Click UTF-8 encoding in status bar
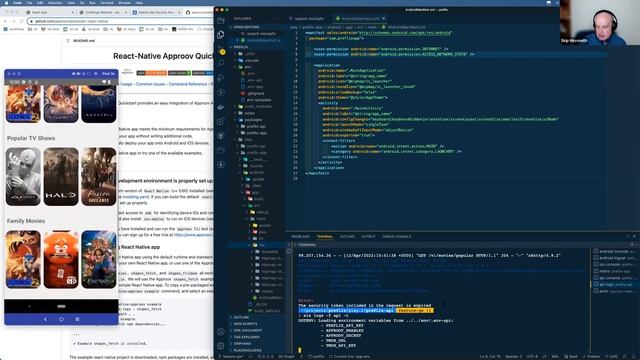The height and width of the screenshot is (360, 640). click(532, 357)
